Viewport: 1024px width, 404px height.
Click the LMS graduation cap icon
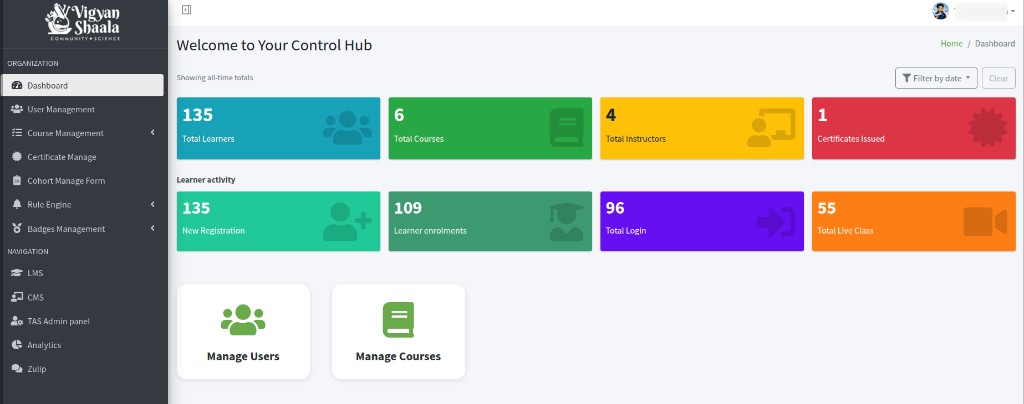click(17, 273)
